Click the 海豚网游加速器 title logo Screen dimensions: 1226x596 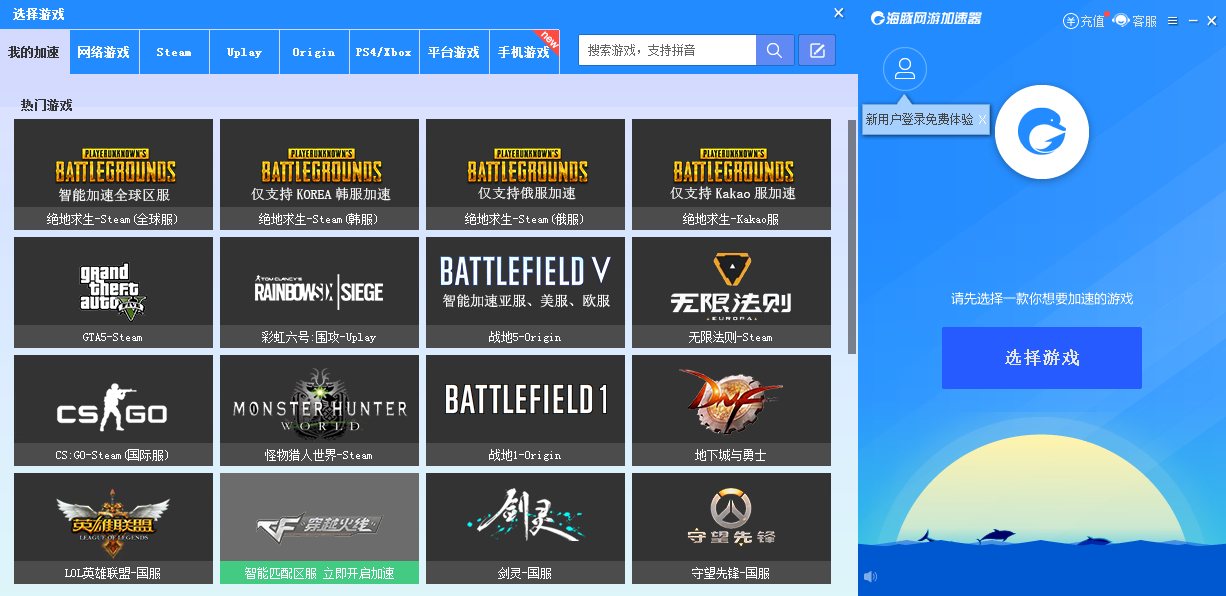[x=926, y=18]
